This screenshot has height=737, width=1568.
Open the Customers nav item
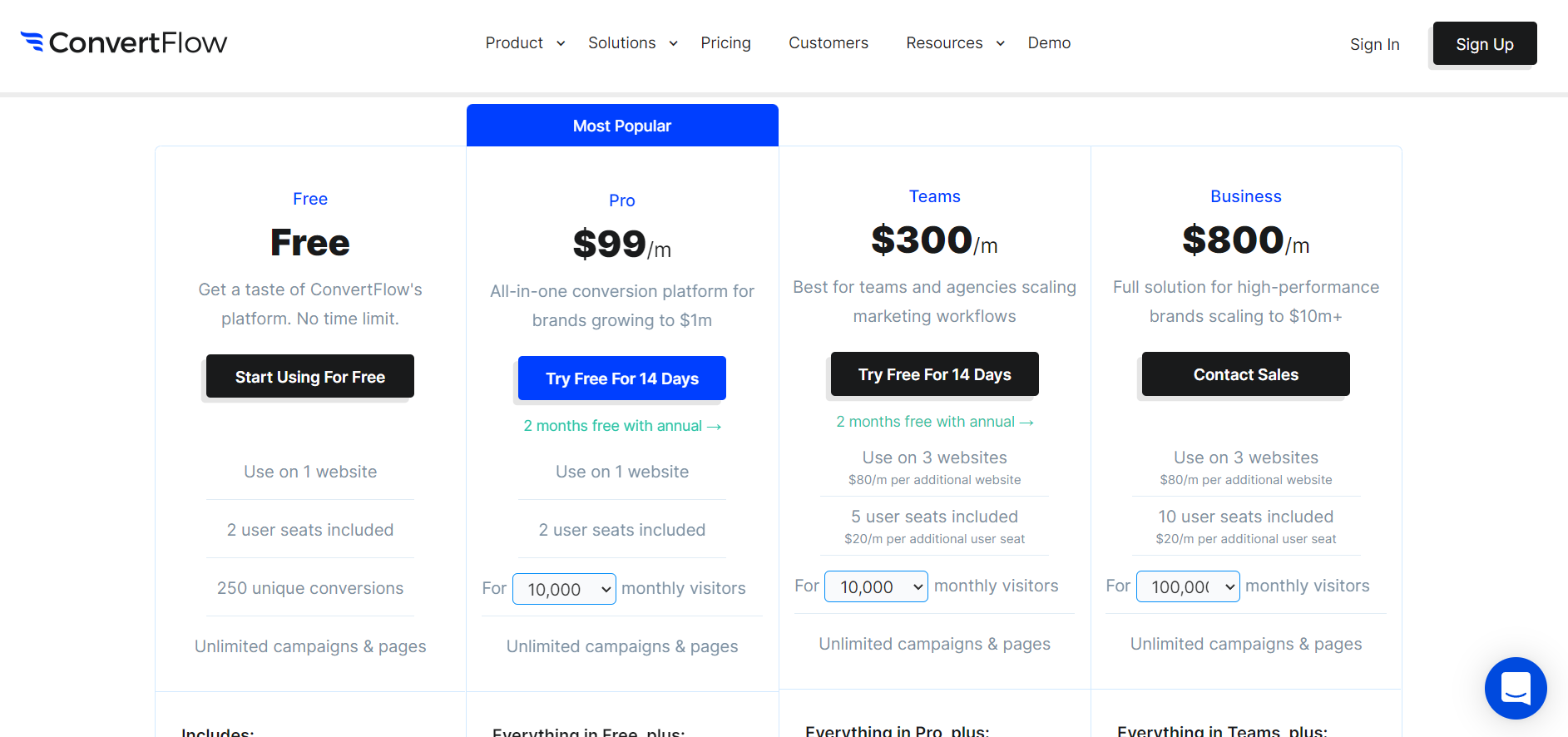(829, 43)
